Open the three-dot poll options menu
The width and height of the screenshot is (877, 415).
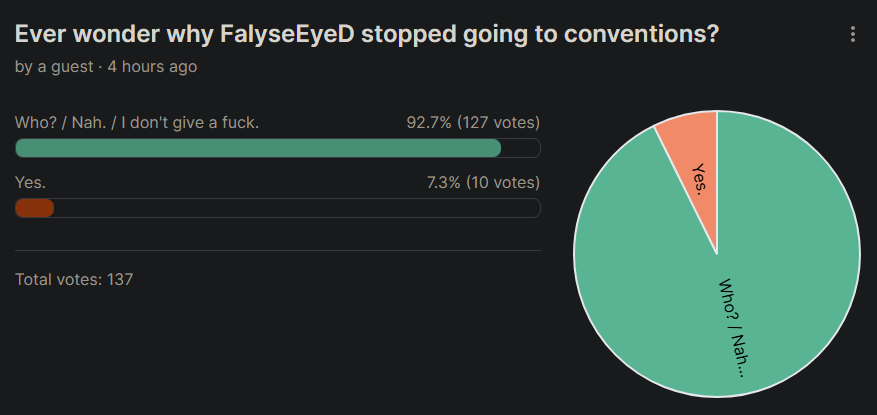[853, 34]
